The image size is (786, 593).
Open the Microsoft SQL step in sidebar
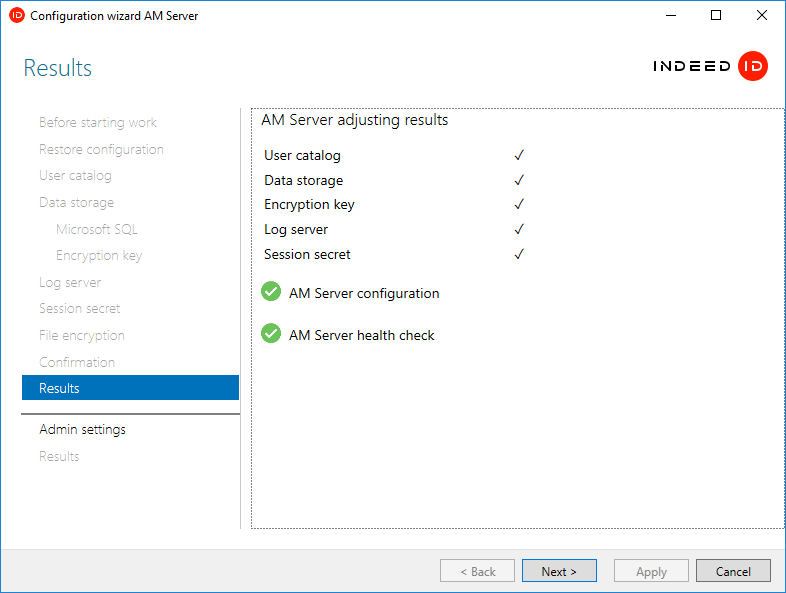(97, 229)
